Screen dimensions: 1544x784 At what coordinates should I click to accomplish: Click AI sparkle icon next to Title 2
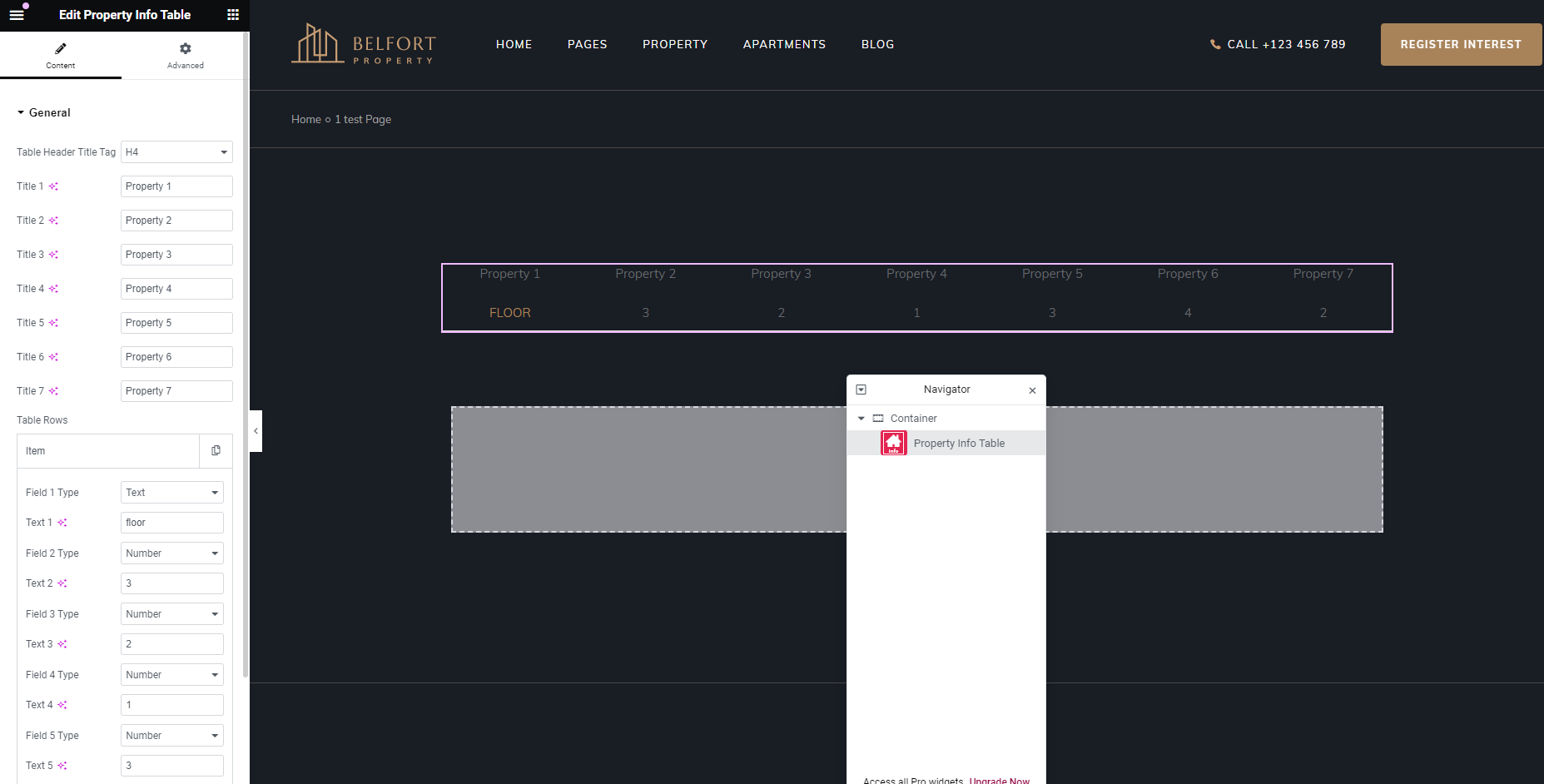53,221
